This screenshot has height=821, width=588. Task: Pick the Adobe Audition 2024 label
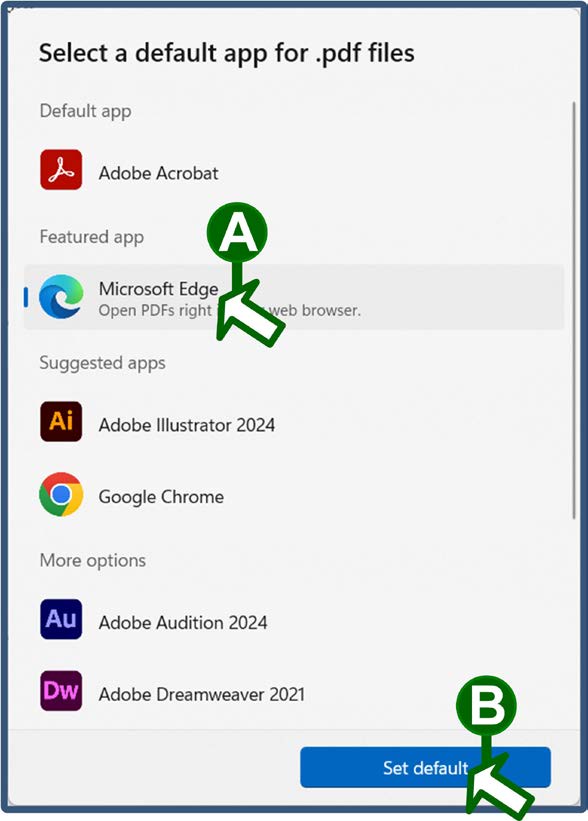pos(183,623)
